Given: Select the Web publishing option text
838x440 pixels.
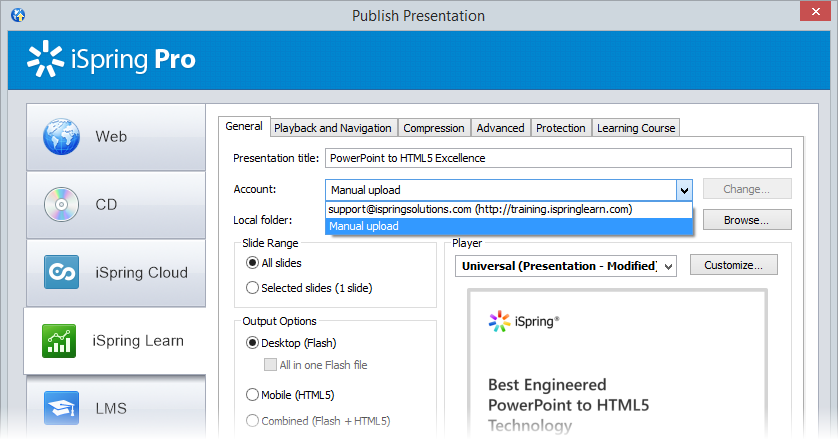Looking at the screenshot, I should [111, 136].
